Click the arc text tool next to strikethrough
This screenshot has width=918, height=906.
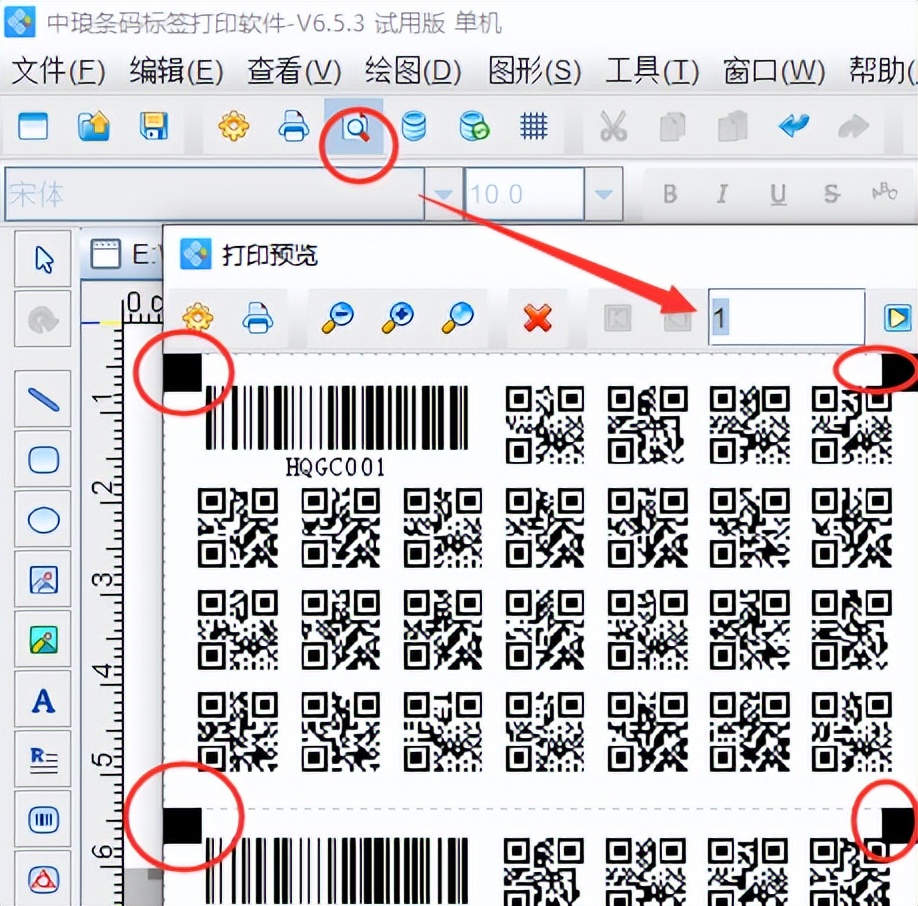pyautogui.click(x=884, y=193)
